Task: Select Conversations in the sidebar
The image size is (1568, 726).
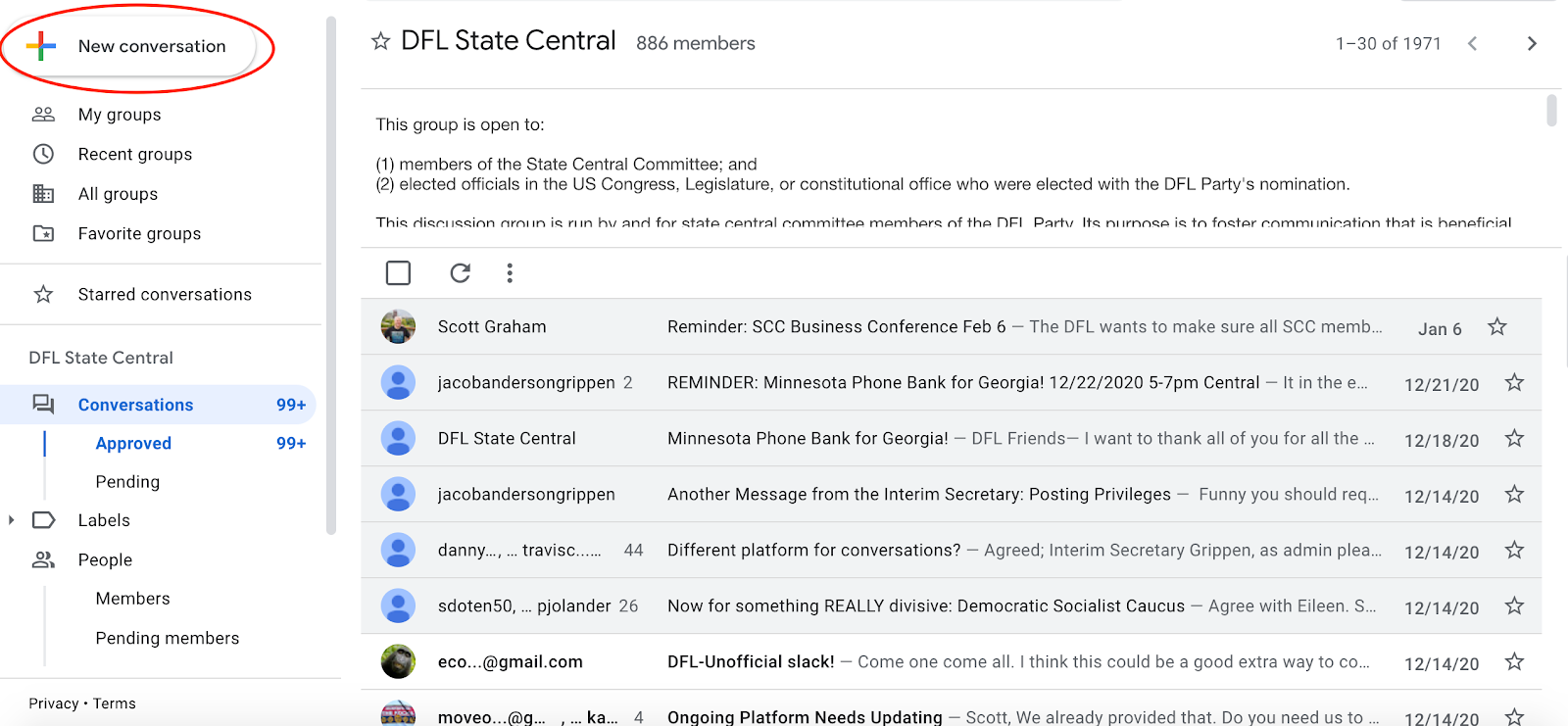Action: 158,405
